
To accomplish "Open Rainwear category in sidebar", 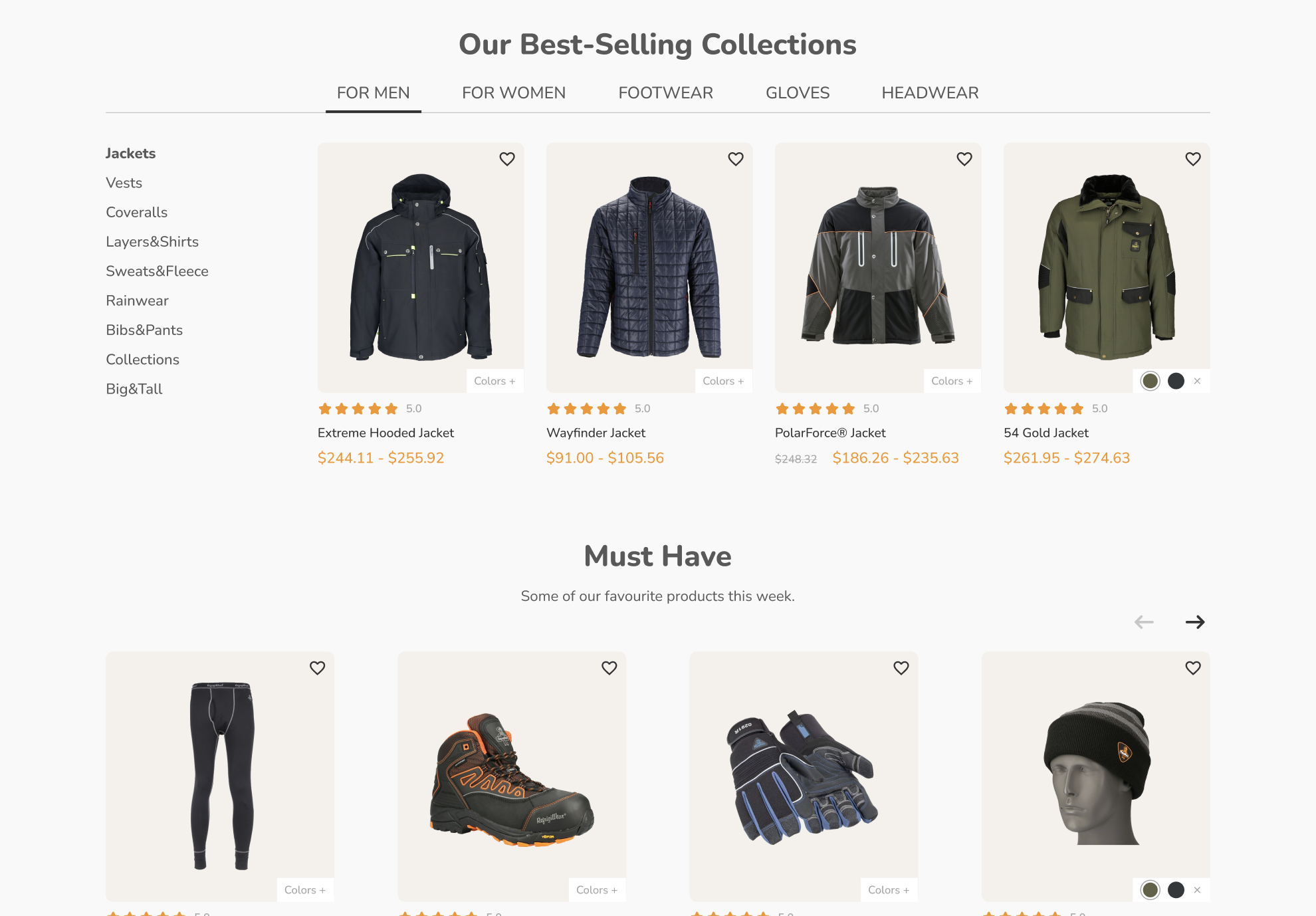I will (x=138, y=300).
